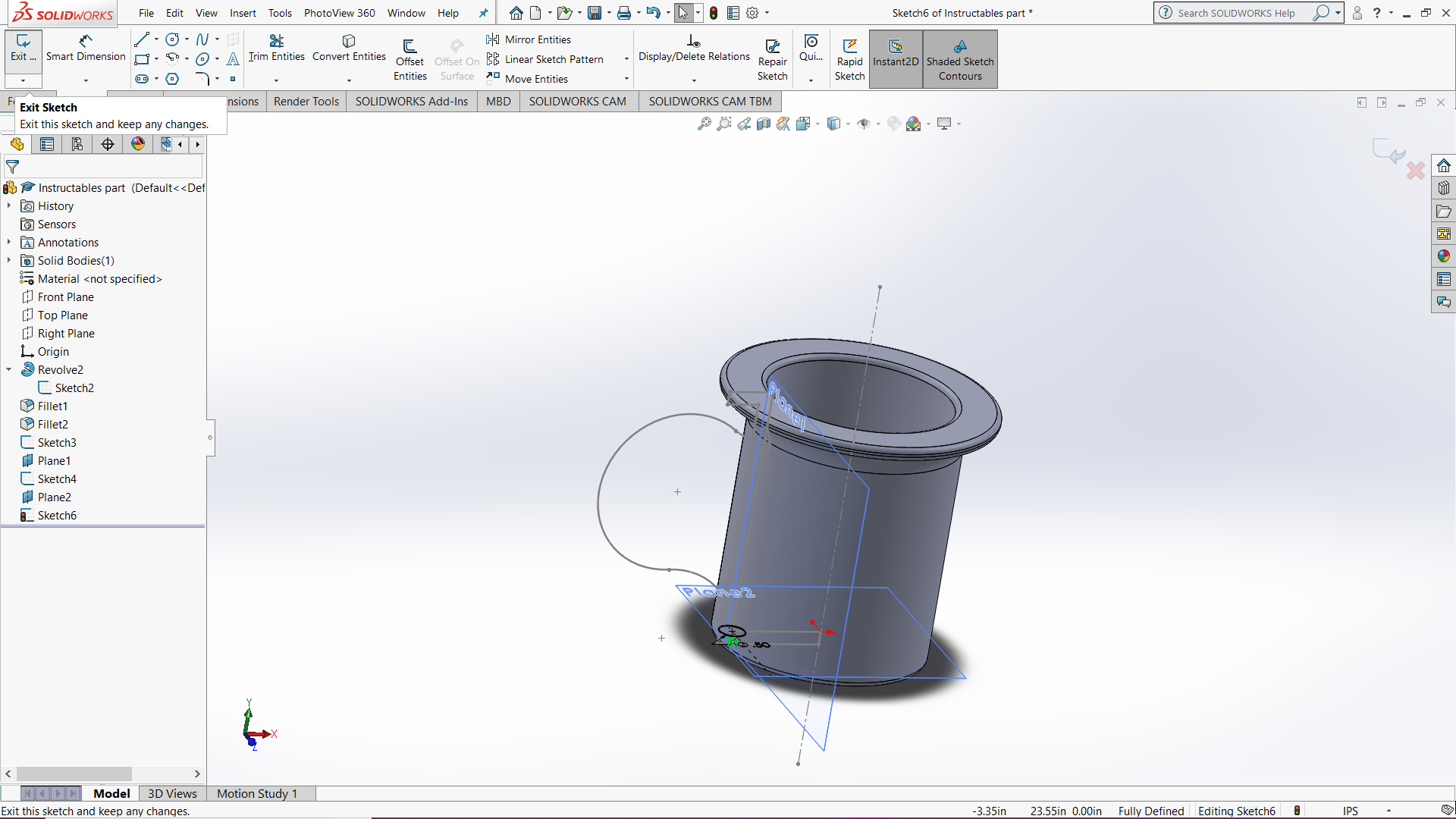Select the Polygon sketch tool

coord(172,78)
